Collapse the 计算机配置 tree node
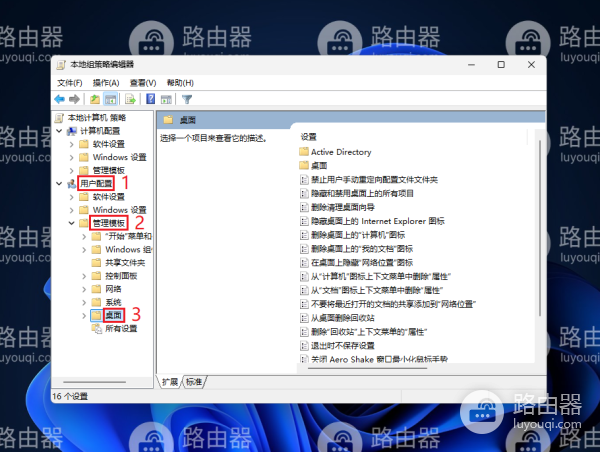 click(60, 131)
